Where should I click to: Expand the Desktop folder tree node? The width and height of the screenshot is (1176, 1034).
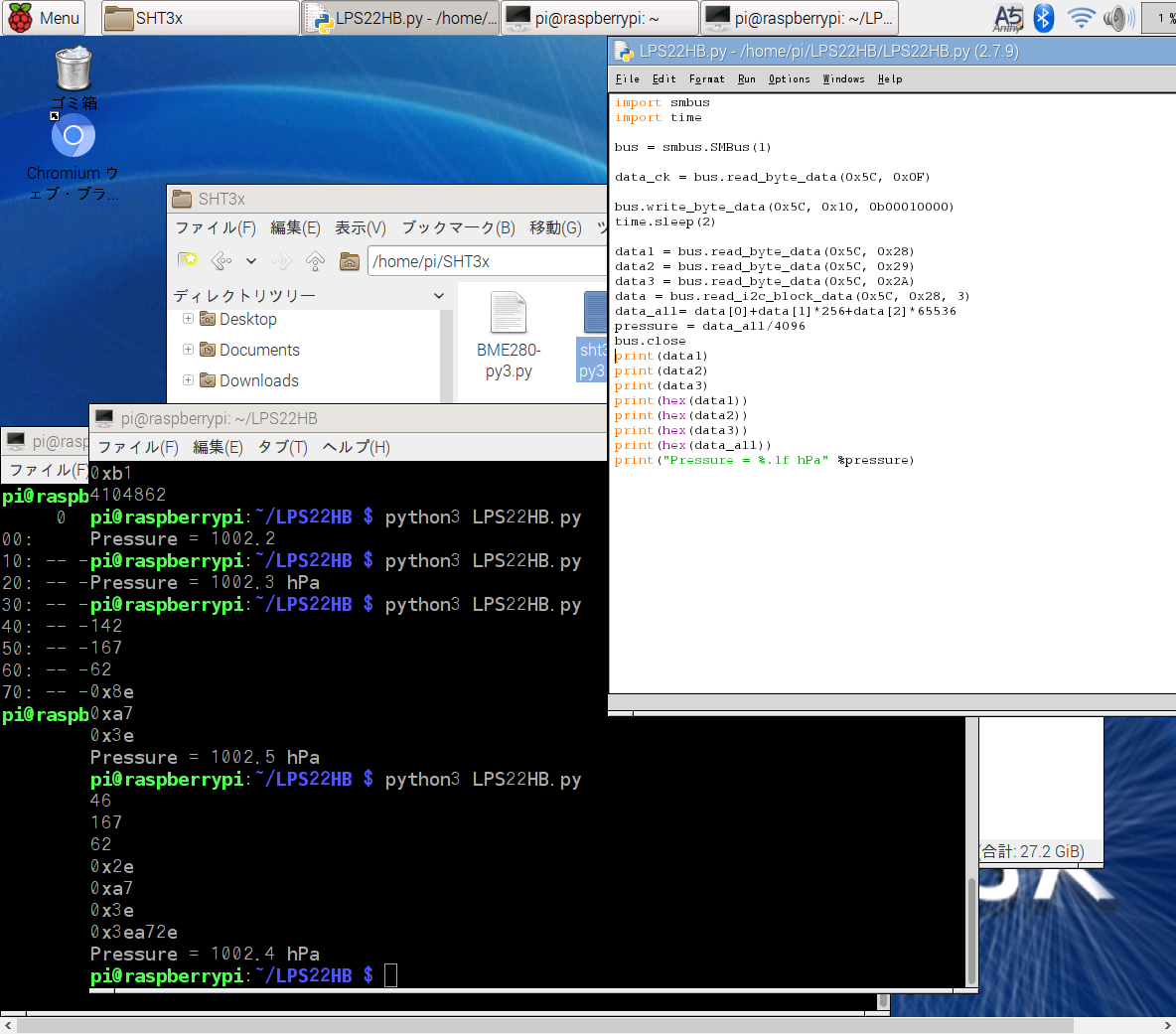point(188,319)
